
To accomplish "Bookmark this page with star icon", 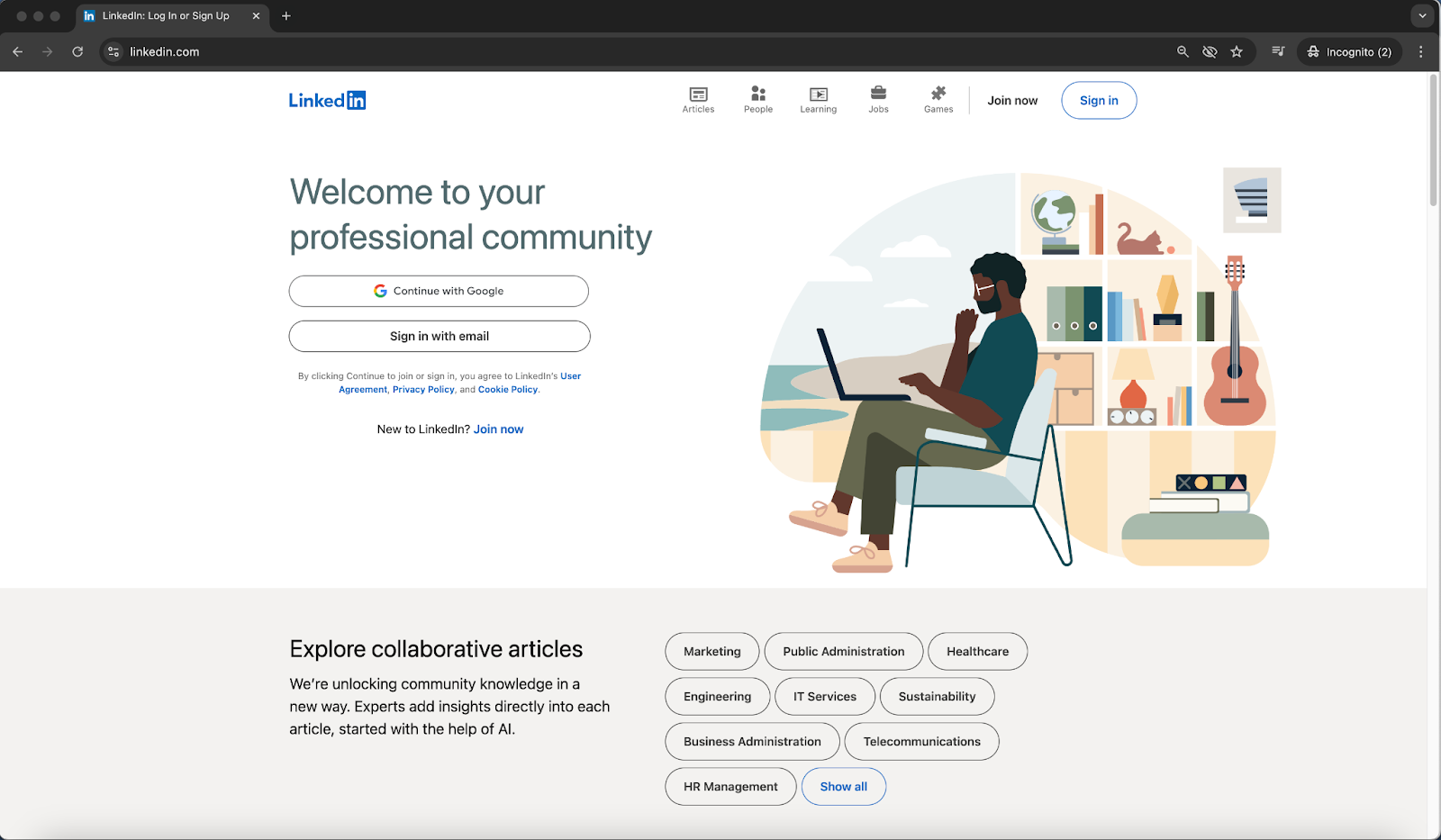I will [1237, 51].
